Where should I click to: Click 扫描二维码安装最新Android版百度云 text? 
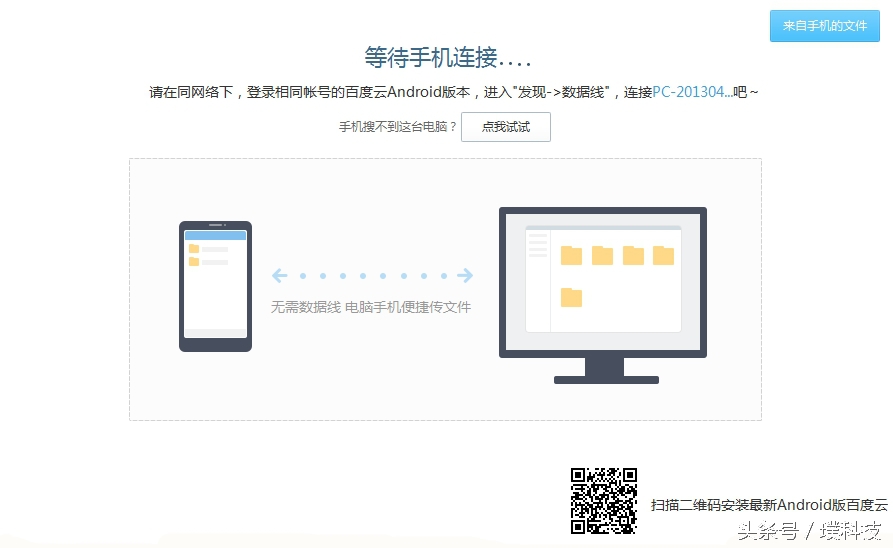tap(769, 505)
